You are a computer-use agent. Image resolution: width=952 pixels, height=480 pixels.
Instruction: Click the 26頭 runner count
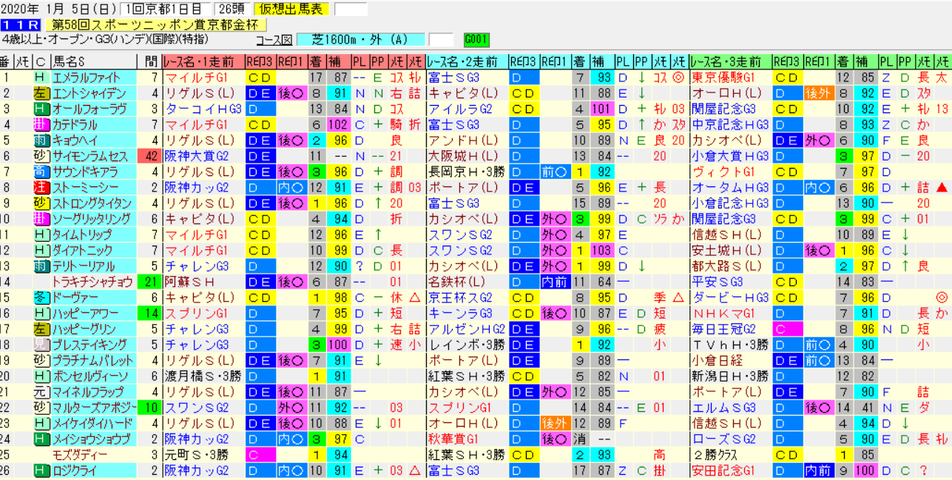point(230,9)
